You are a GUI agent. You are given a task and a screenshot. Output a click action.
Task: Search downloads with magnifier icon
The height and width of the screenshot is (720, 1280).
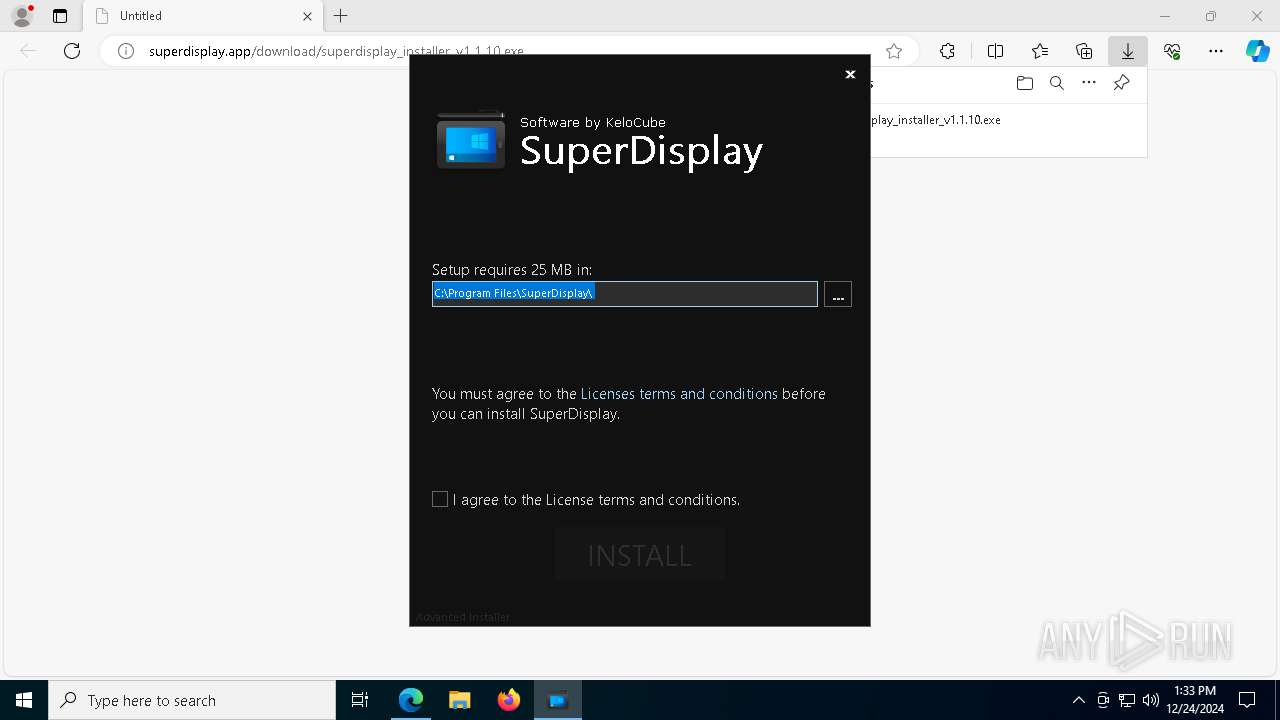point(1056,83)
